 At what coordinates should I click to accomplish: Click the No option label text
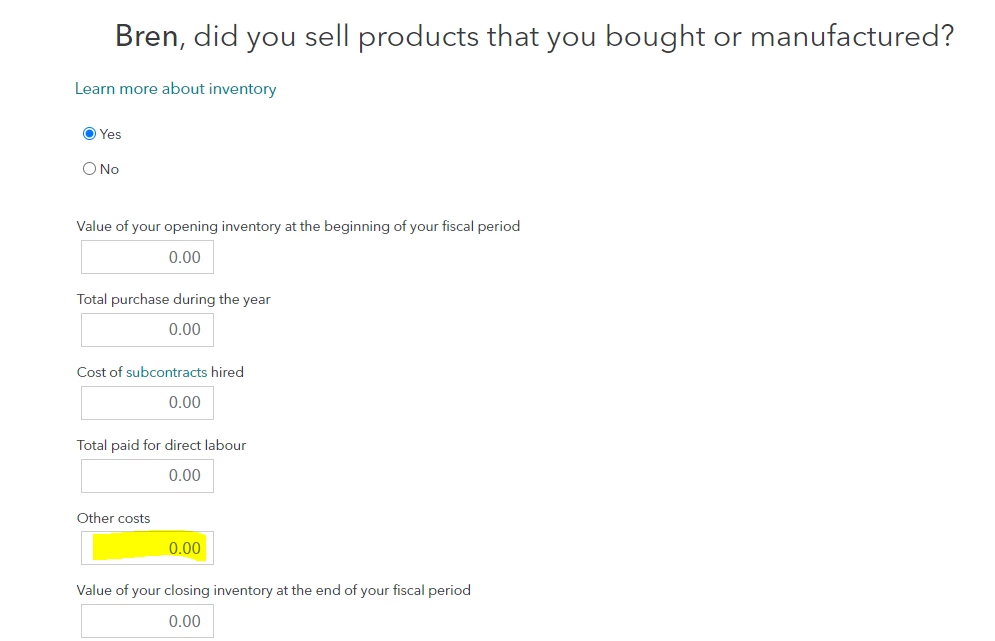tap(109, 169)
